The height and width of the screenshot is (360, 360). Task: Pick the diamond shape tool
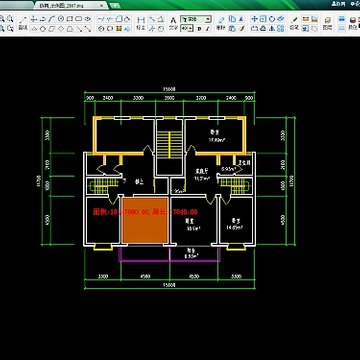[x=61, y=29]
